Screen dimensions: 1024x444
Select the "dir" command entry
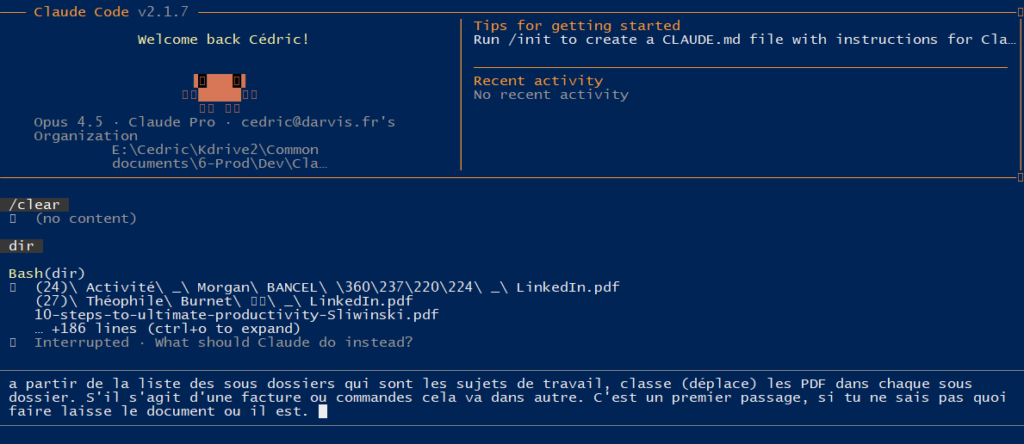tap(22, 245)
